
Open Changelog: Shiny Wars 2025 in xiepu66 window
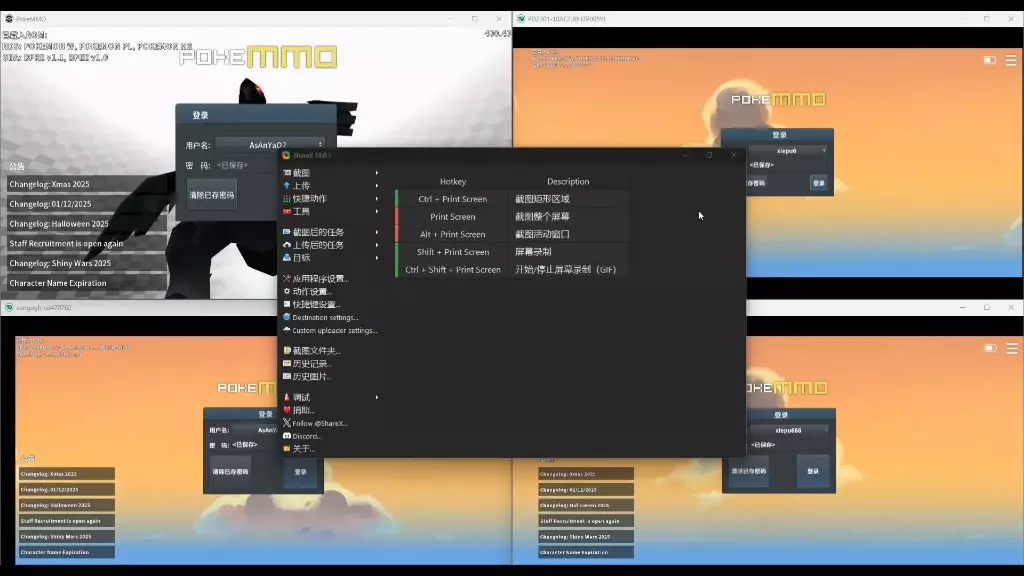click(x=586, y=537)
